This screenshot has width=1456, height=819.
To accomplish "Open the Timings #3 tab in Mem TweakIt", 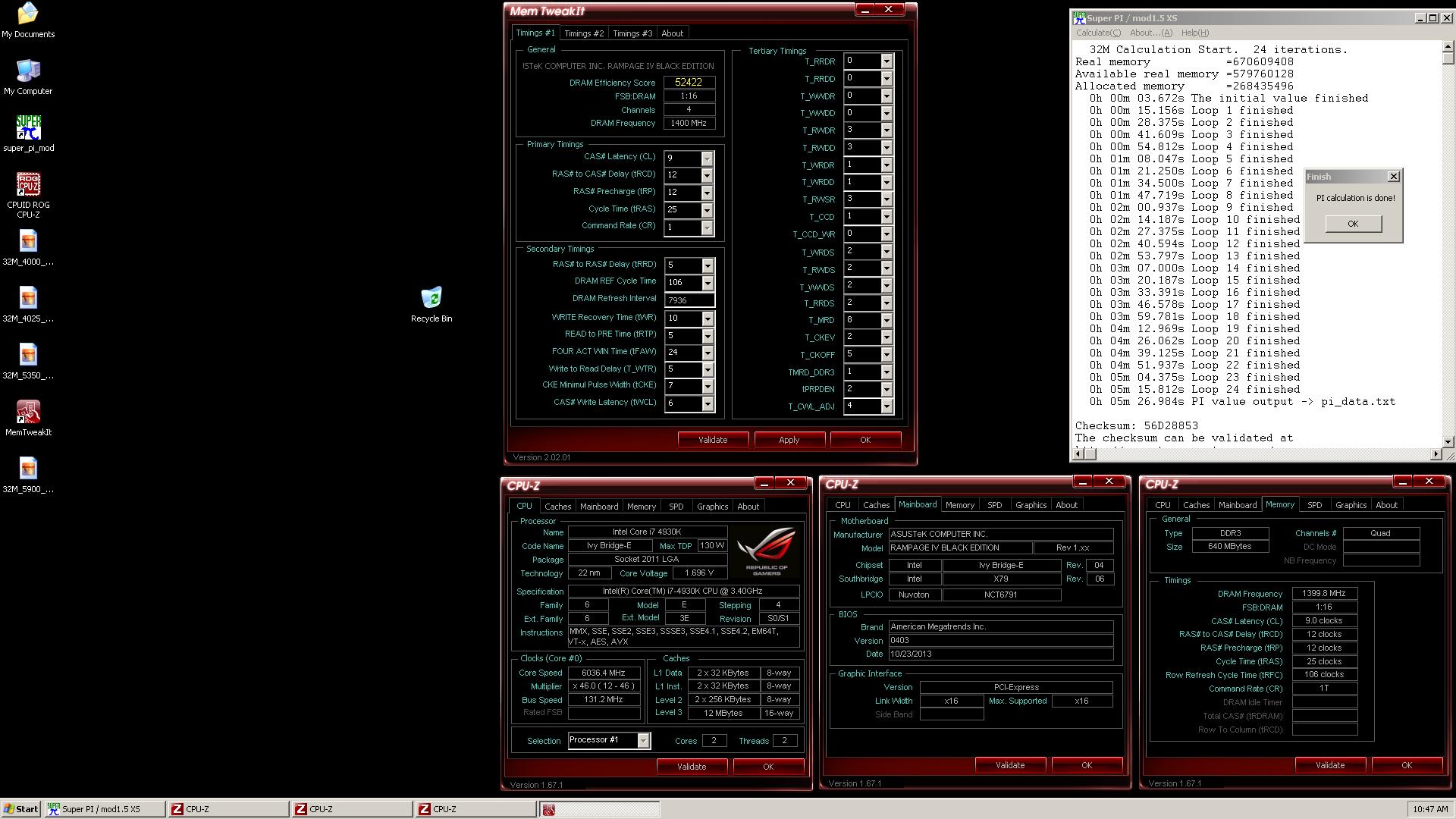I will (x=632, y=33).
